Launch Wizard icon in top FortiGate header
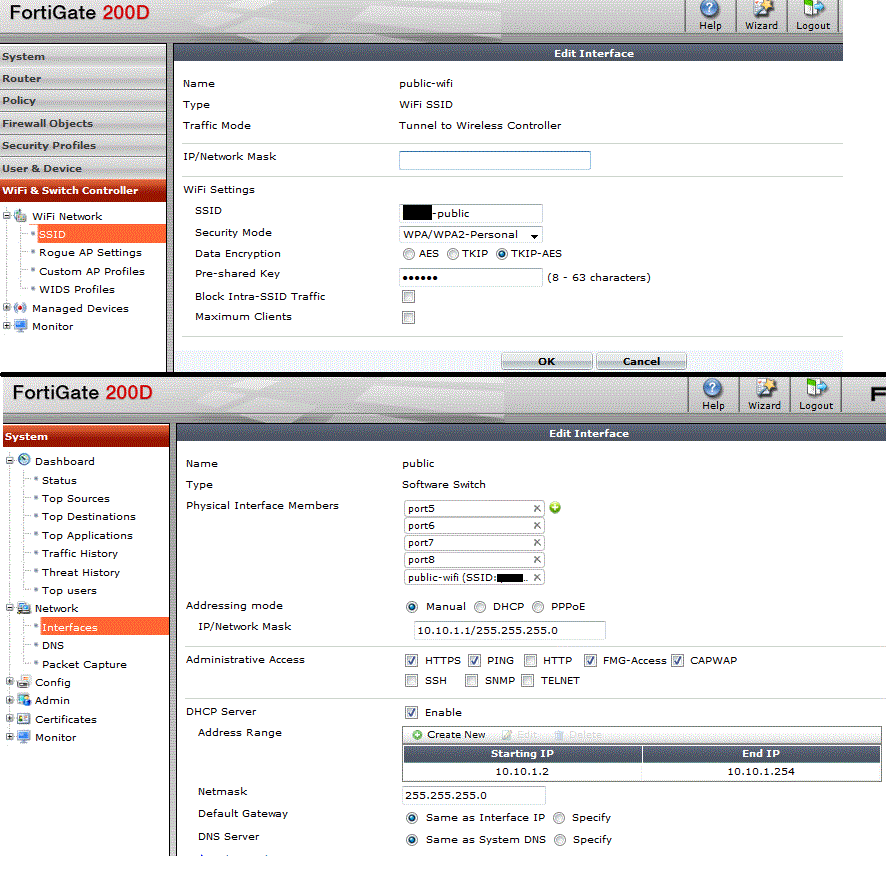 tap(761, 10)
